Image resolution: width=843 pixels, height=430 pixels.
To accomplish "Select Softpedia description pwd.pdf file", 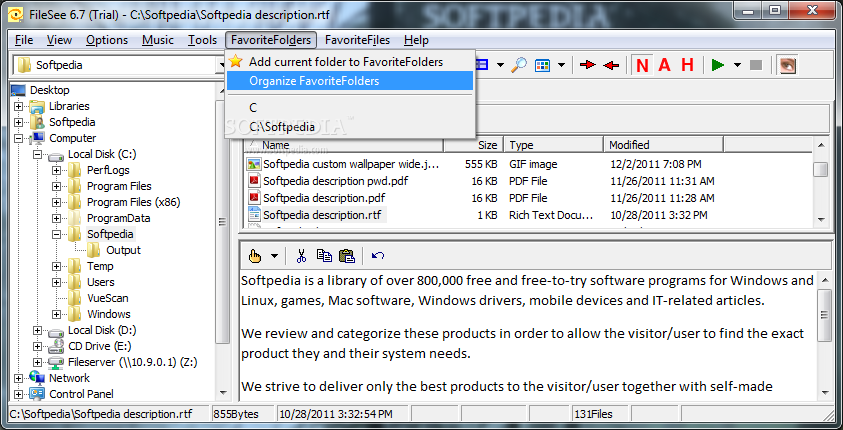I will click(x=335, y=181).
